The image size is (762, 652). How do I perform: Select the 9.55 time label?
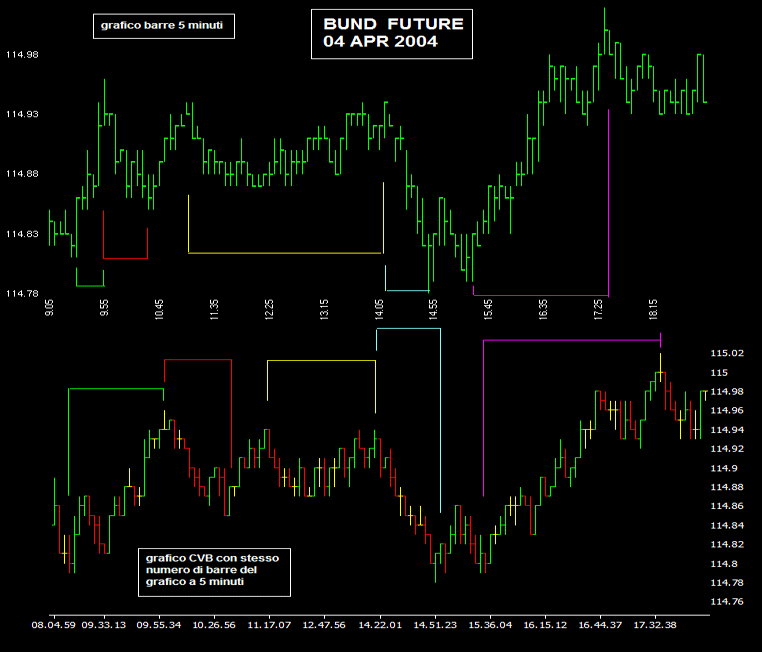(104, 308)
